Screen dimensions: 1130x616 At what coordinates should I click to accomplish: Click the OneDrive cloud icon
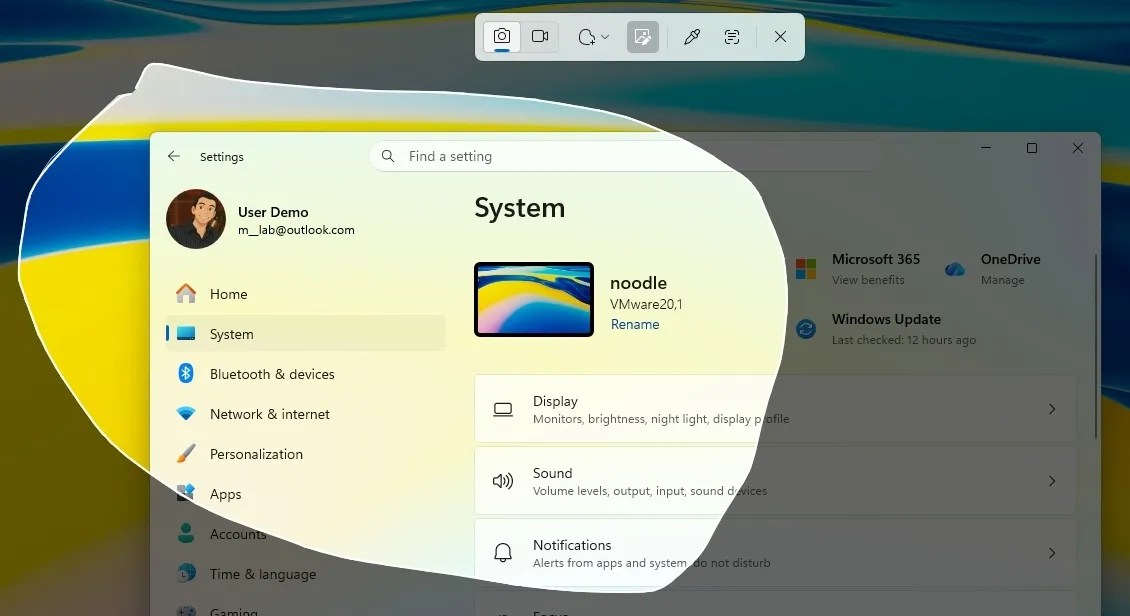tap(955, 269)
